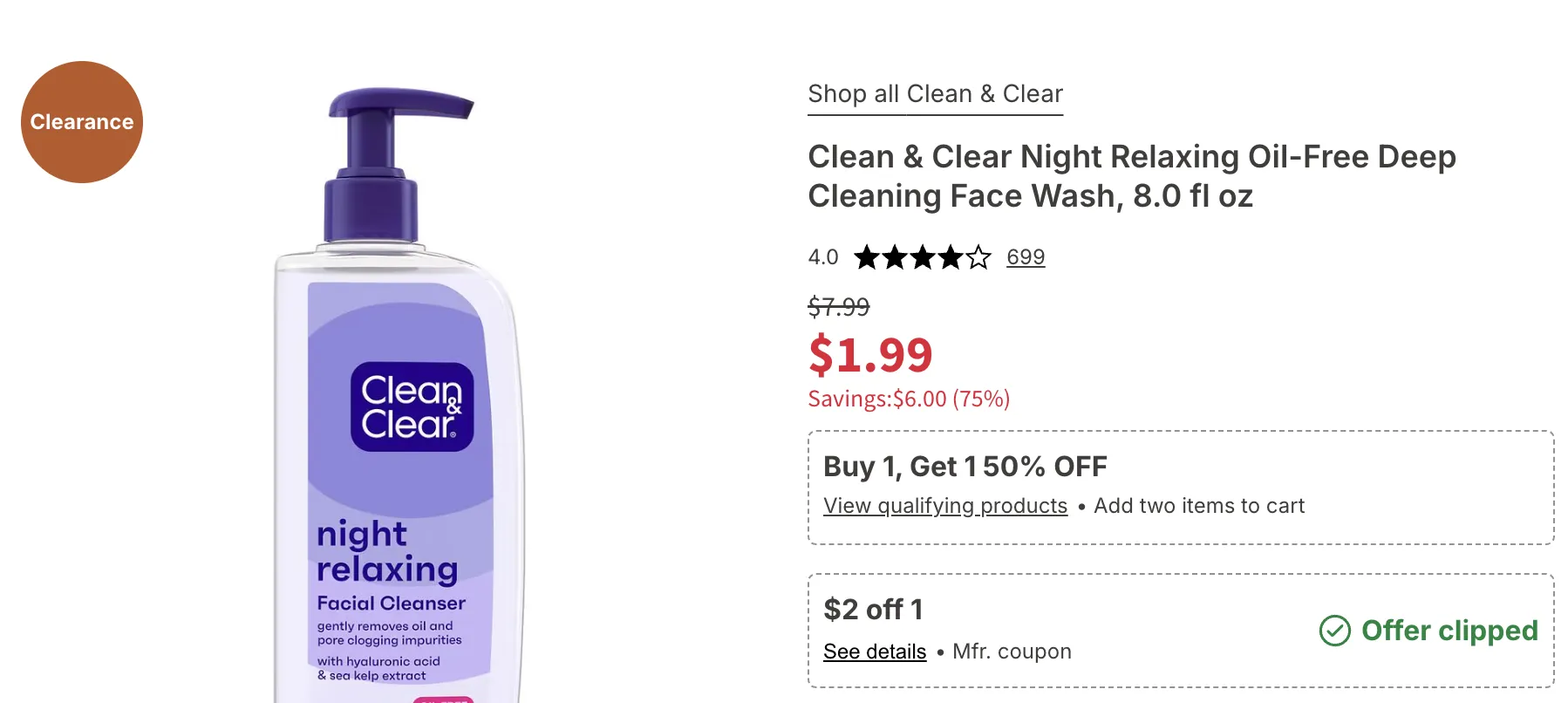The width and height of the screenshot is (1568, 703).
Task: Click the first filled rating star
Action: click(867, 257)
